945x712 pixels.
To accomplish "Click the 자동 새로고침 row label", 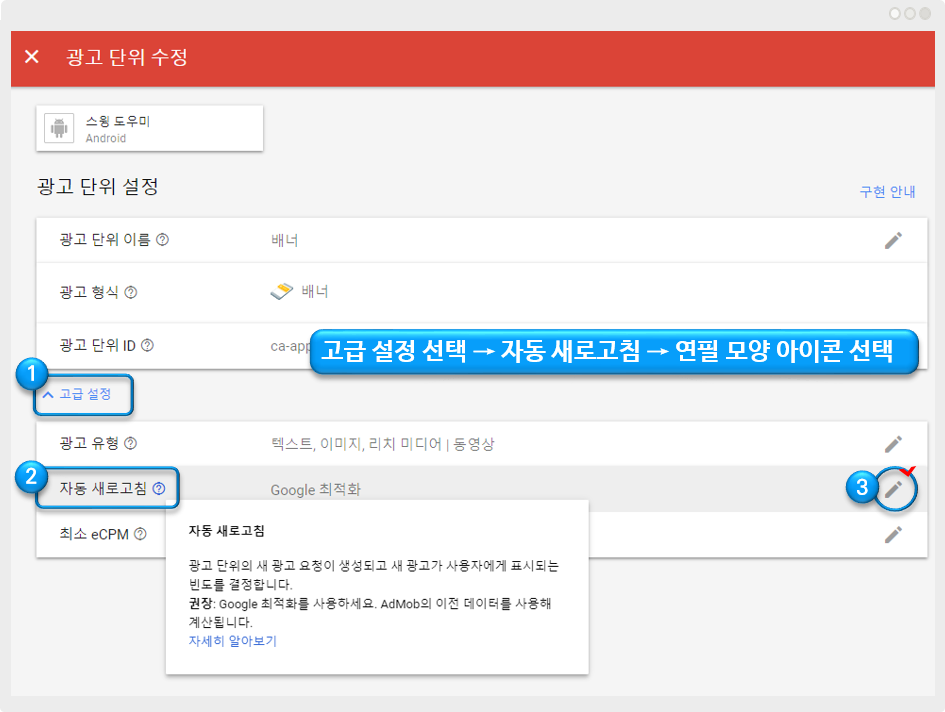I will 103,489.
